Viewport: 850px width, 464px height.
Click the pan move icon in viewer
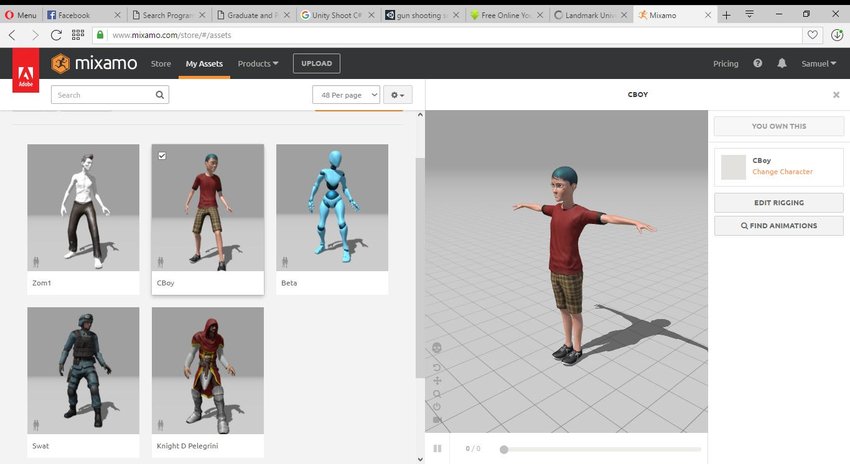[x=437, y=381]
